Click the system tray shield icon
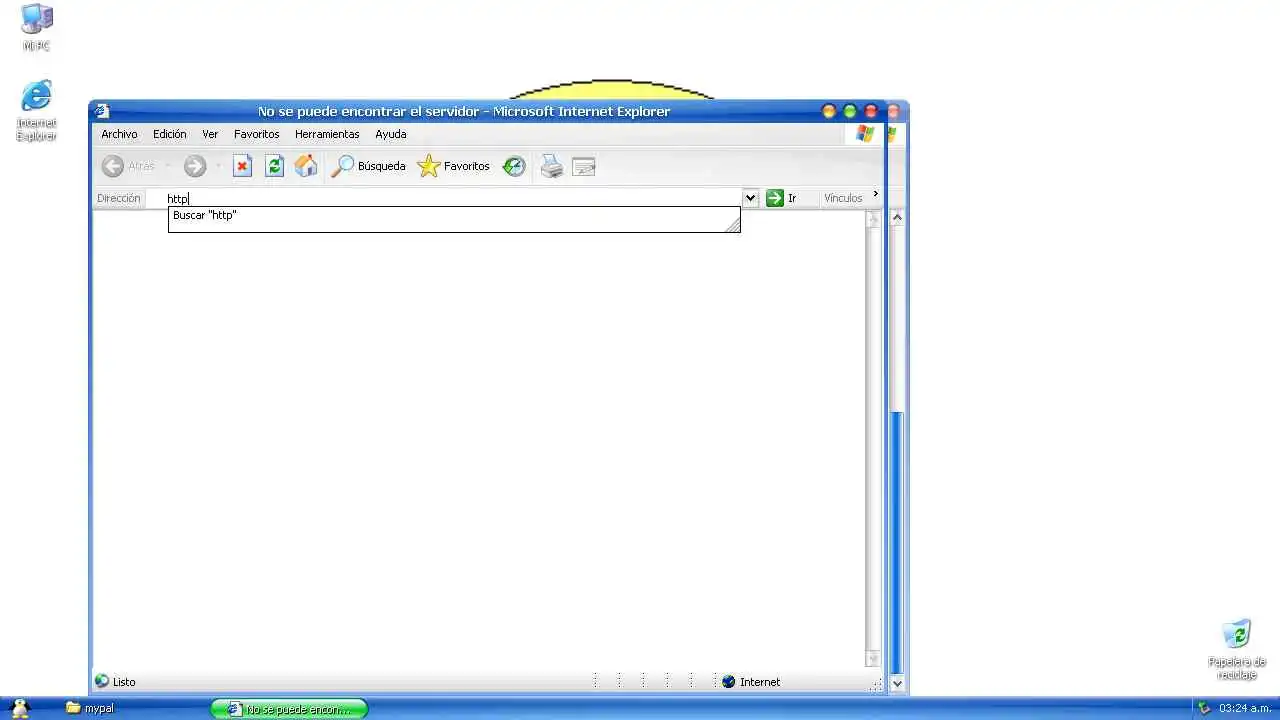The width and height of the screenshot is (1280, 720). [1204, 708]
